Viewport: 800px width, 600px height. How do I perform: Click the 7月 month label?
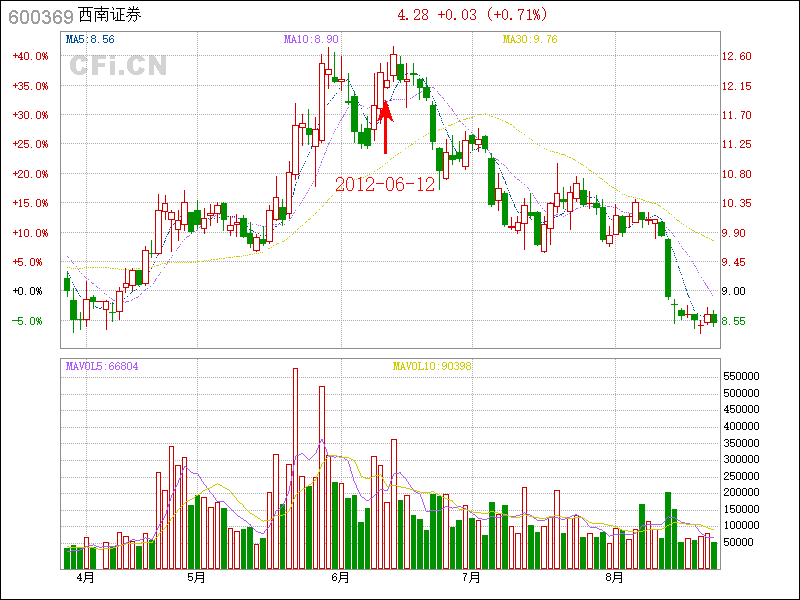[x=471, y=578]
